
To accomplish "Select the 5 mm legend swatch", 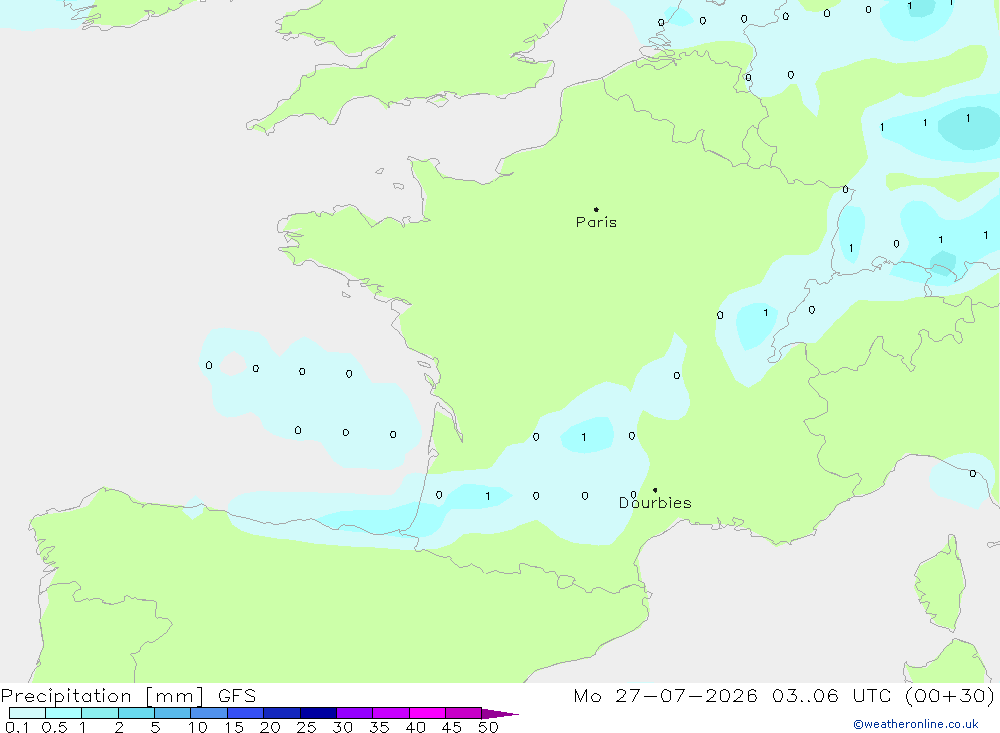I will pos(173,713).
